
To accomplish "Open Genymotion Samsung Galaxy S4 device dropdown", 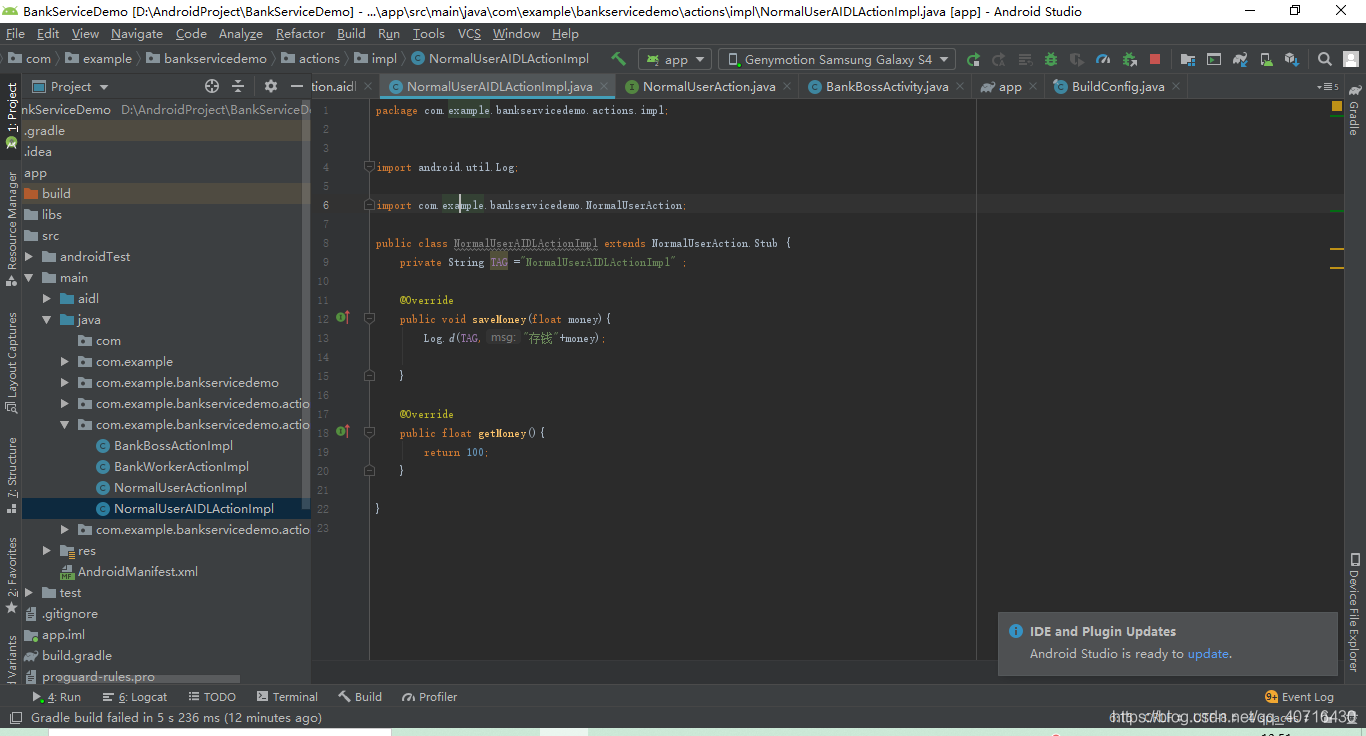I will tap(837, 59).
